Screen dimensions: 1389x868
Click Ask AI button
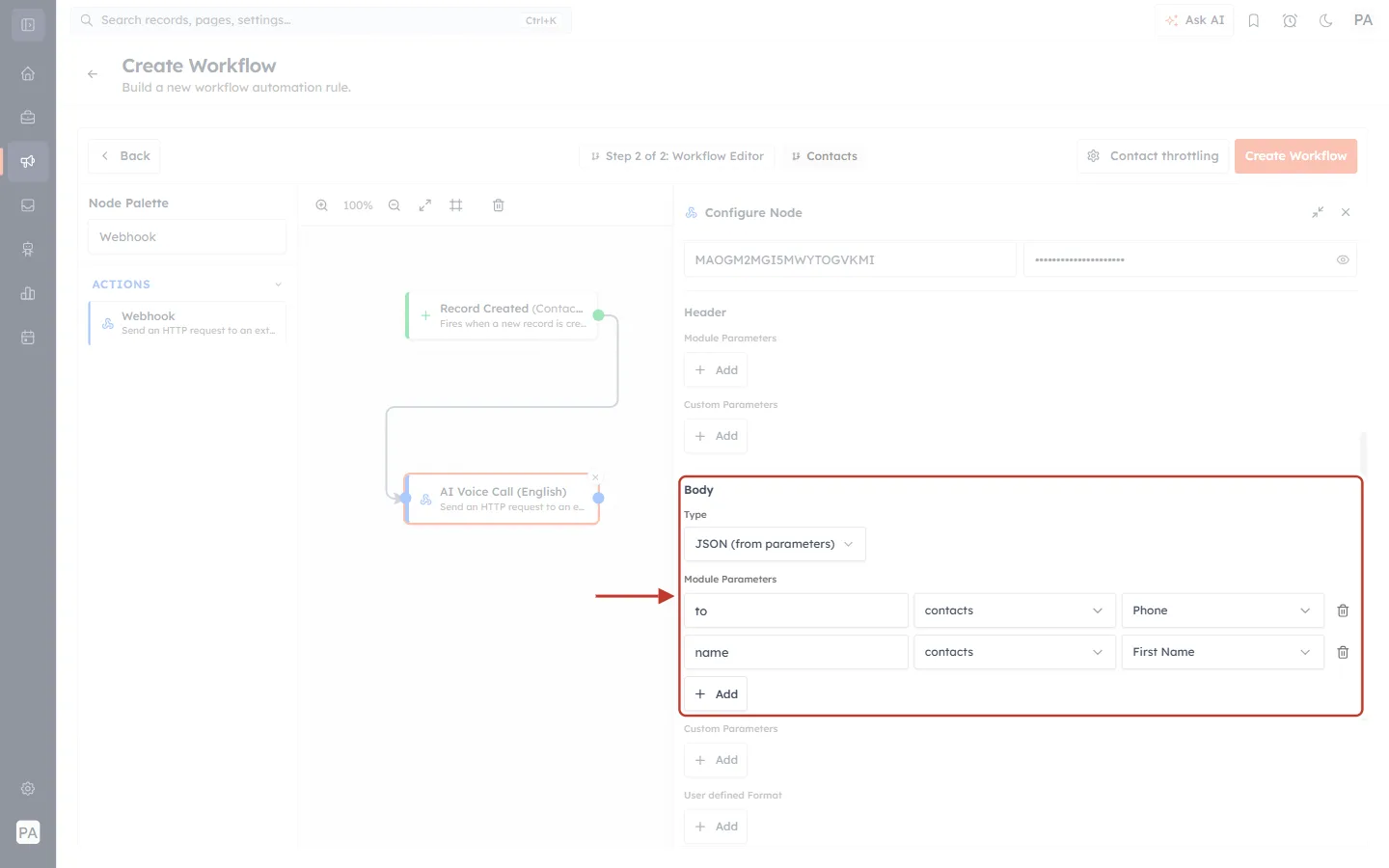(1194, 20)
